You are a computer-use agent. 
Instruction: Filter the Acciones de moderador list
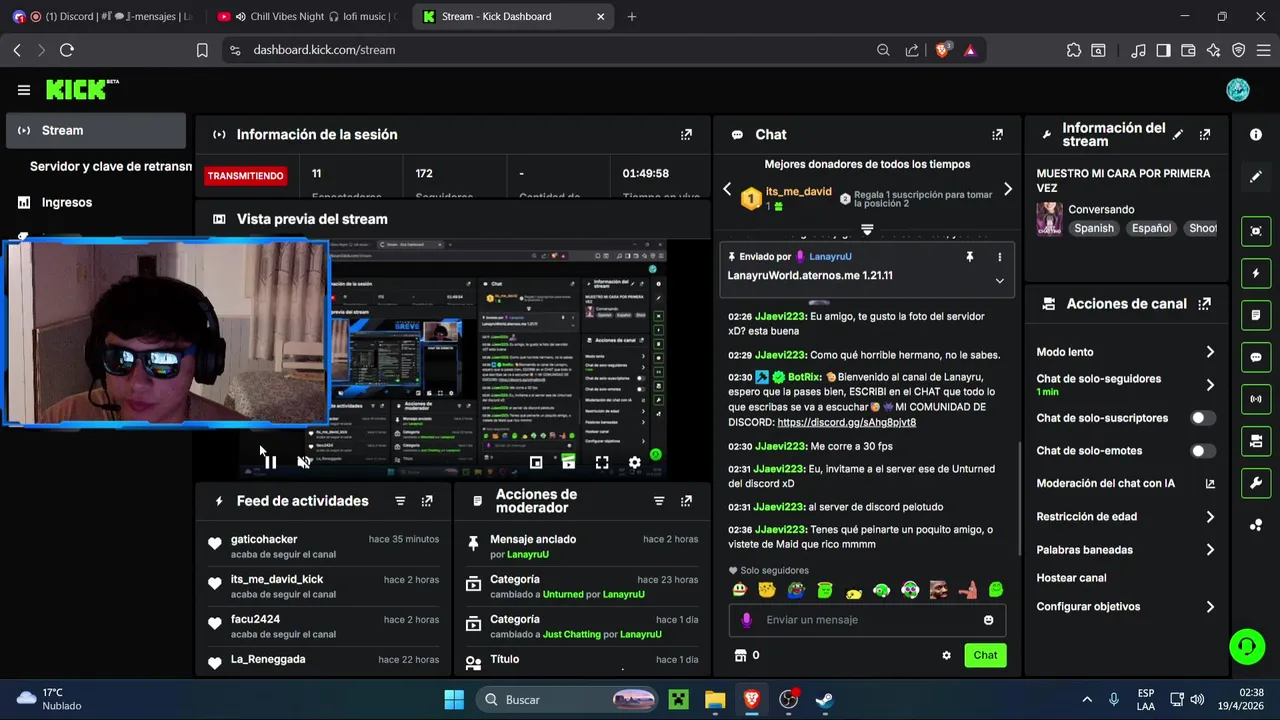point(659,501)
